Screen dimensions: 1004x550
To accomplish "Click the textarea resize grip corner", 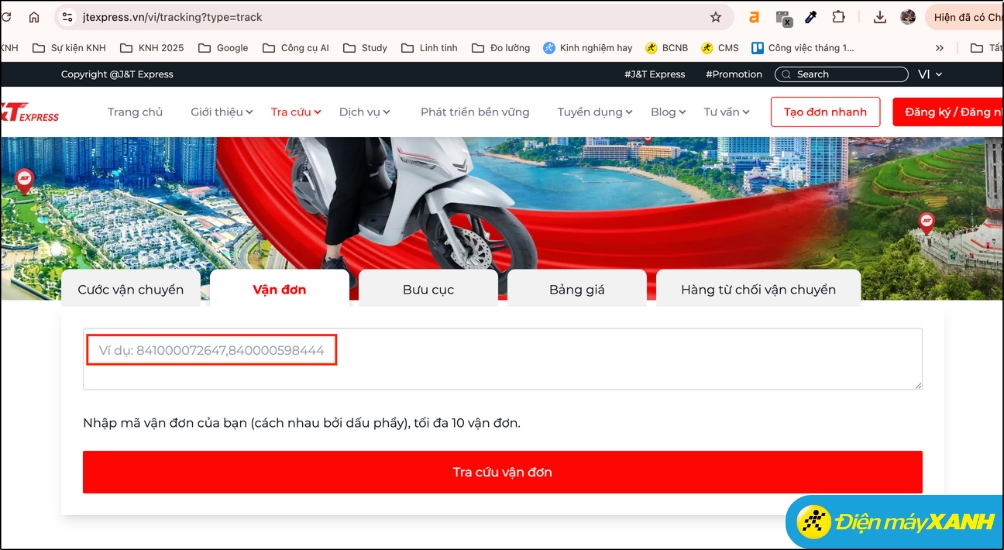I will [x=918, y=385].
